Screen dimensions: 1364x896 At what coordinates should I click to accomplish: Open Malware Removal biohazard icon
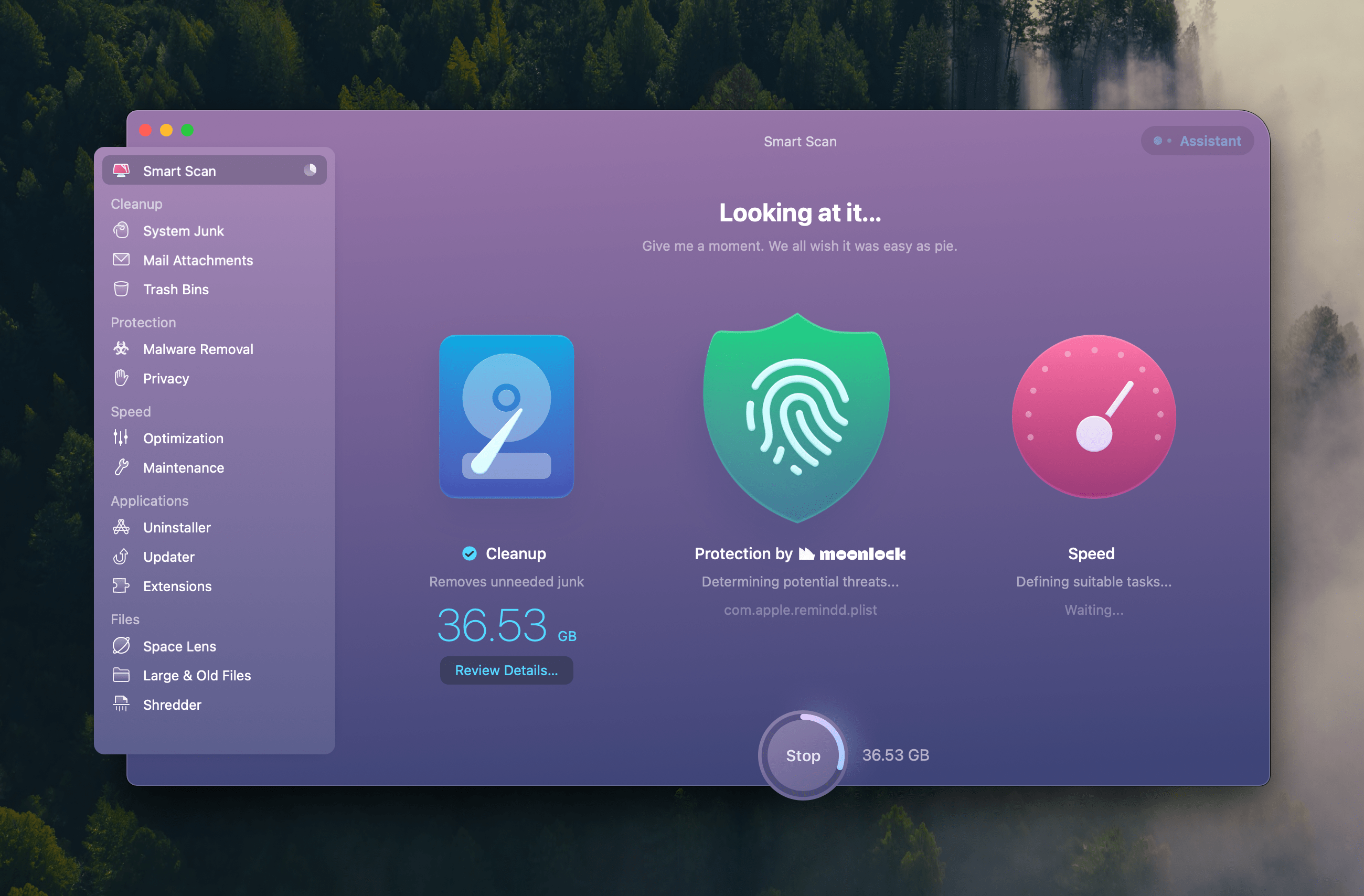coord(121,348)
